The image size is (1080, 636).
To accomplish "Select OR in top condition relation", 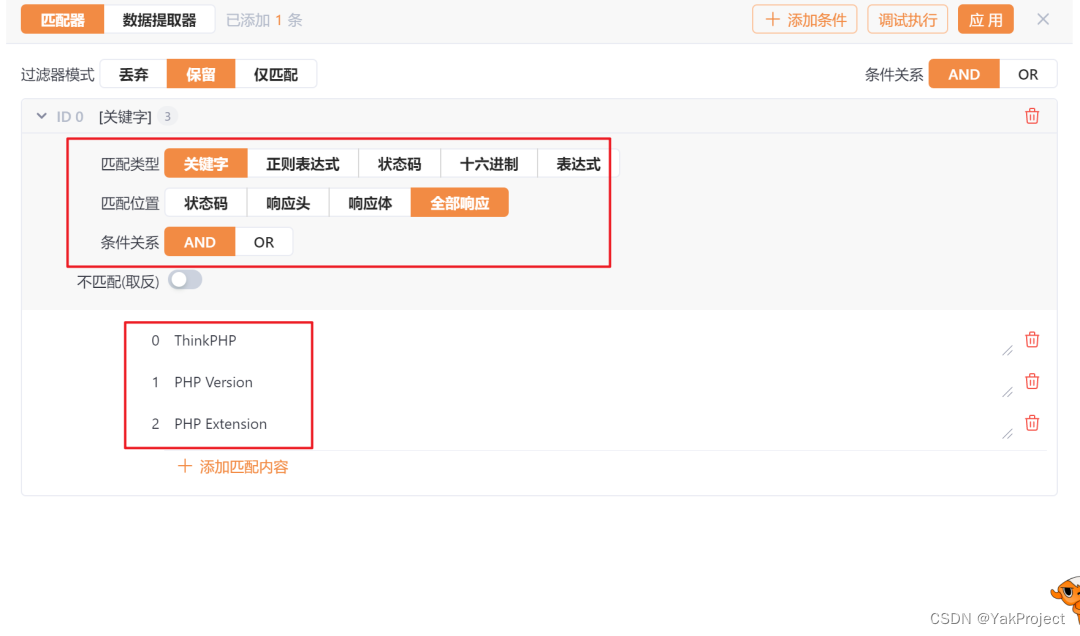I will [1028, 74].
